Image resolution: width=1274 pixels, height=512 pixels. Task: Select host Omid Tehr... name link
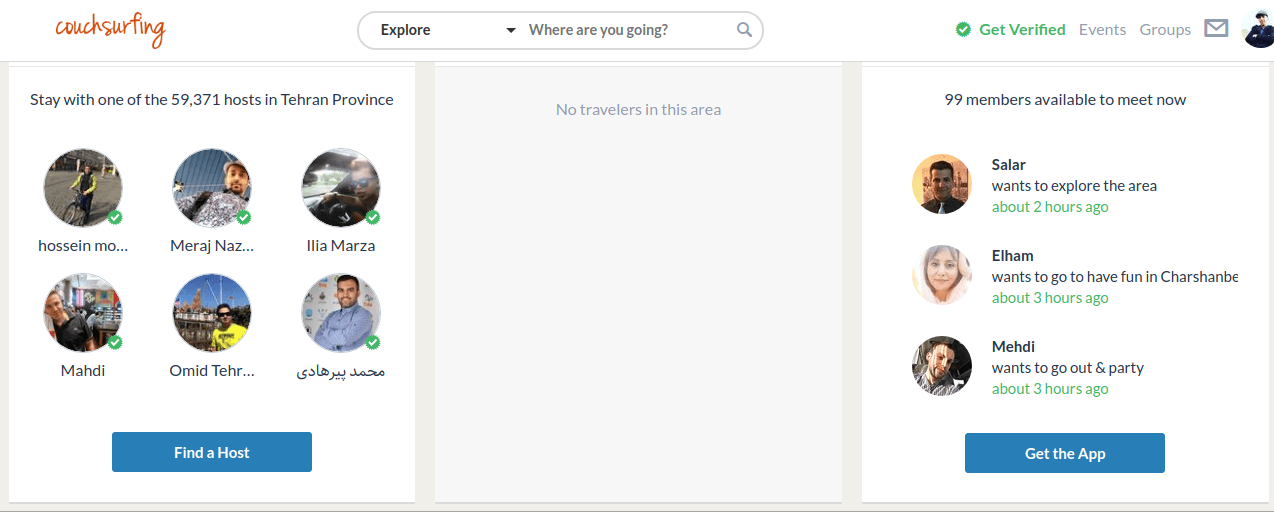pos(212,371)
